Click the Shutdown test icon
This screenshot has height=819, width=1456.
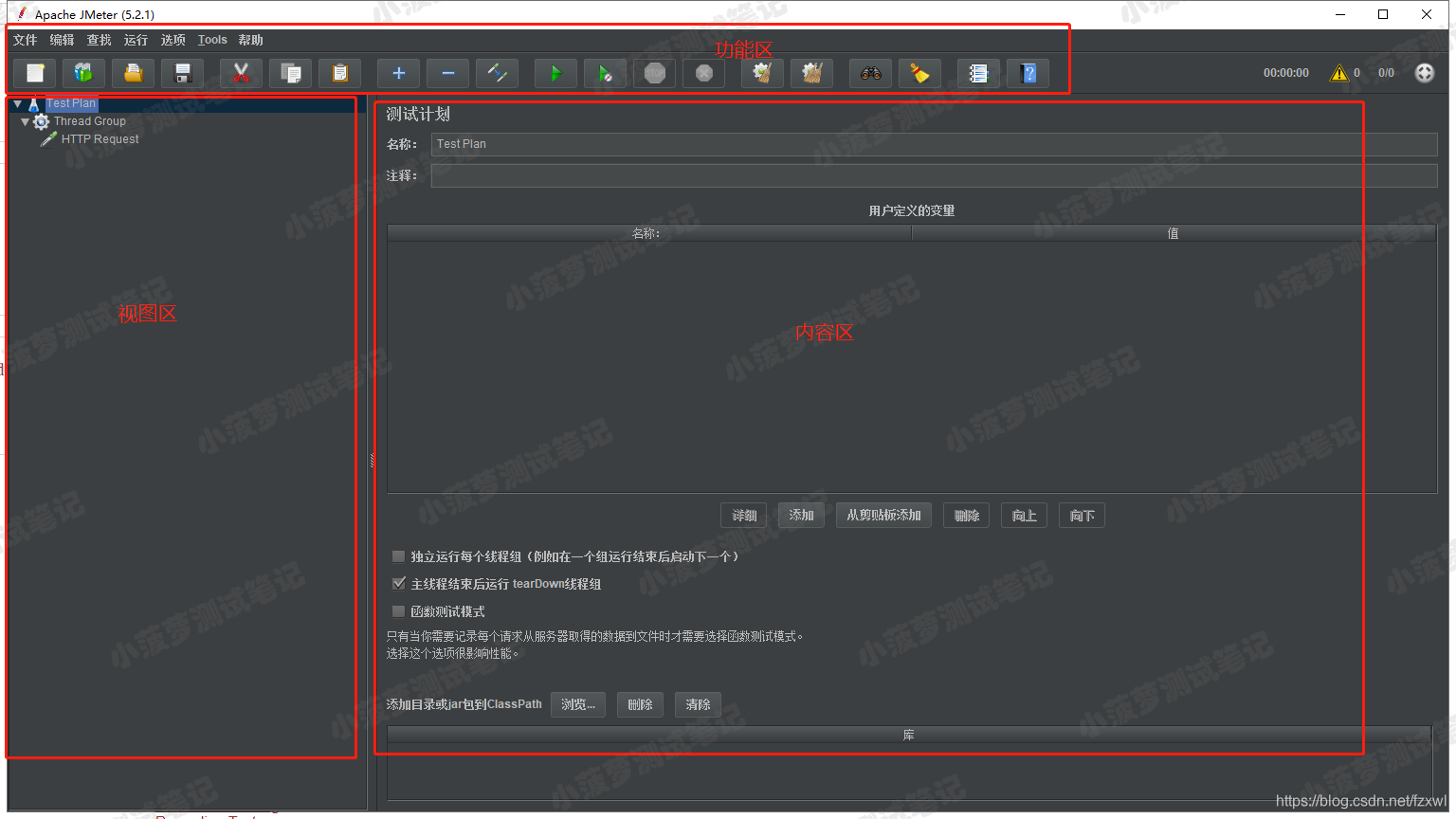click(704, 73)
